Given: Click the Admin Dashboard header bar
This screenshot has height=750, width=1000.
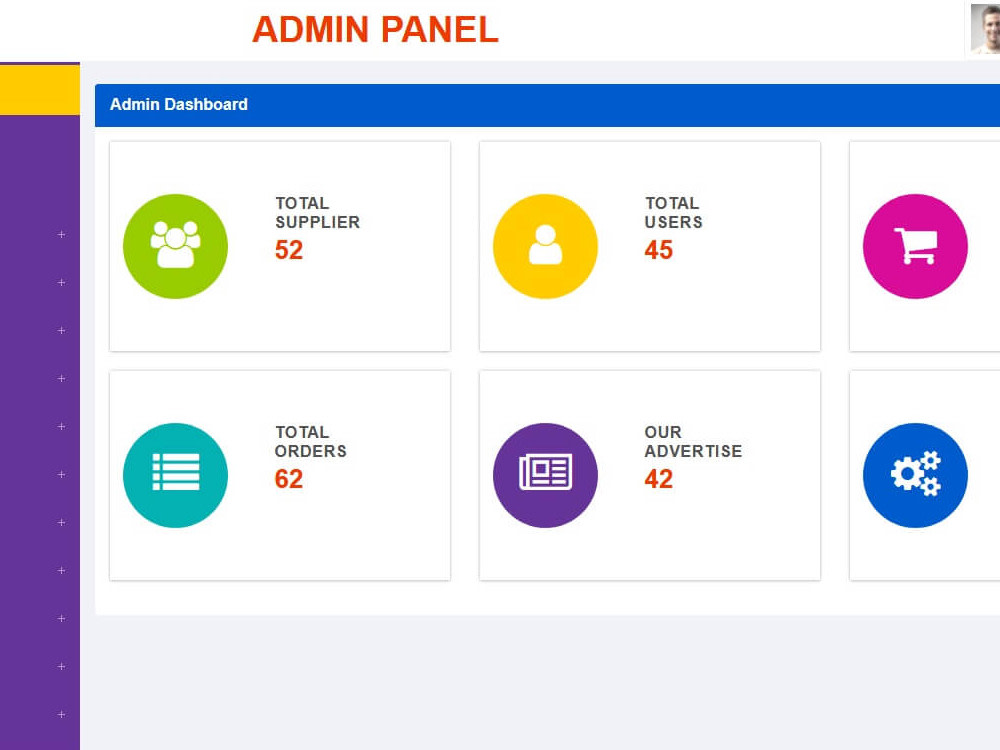Looking at the screenshot, I should (547, 105).
